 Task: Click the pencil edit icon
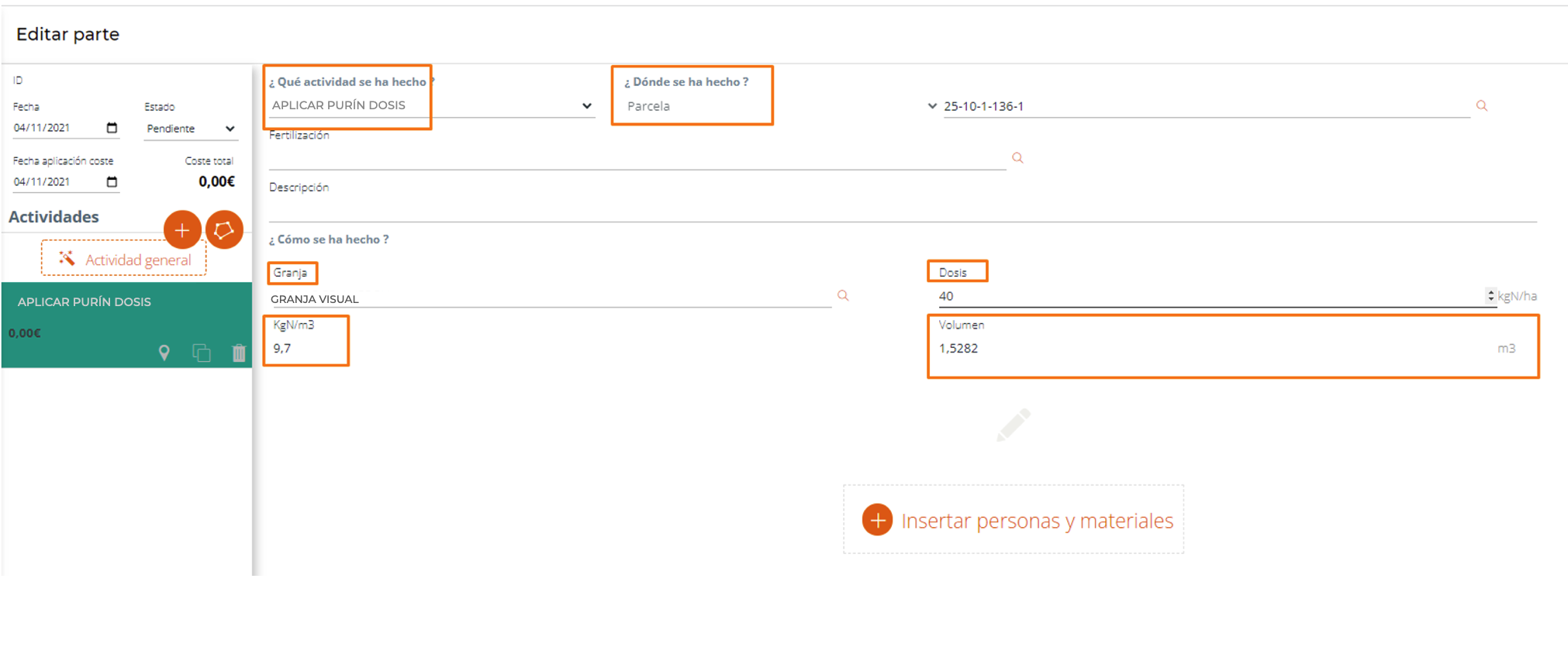point(1013,425)
